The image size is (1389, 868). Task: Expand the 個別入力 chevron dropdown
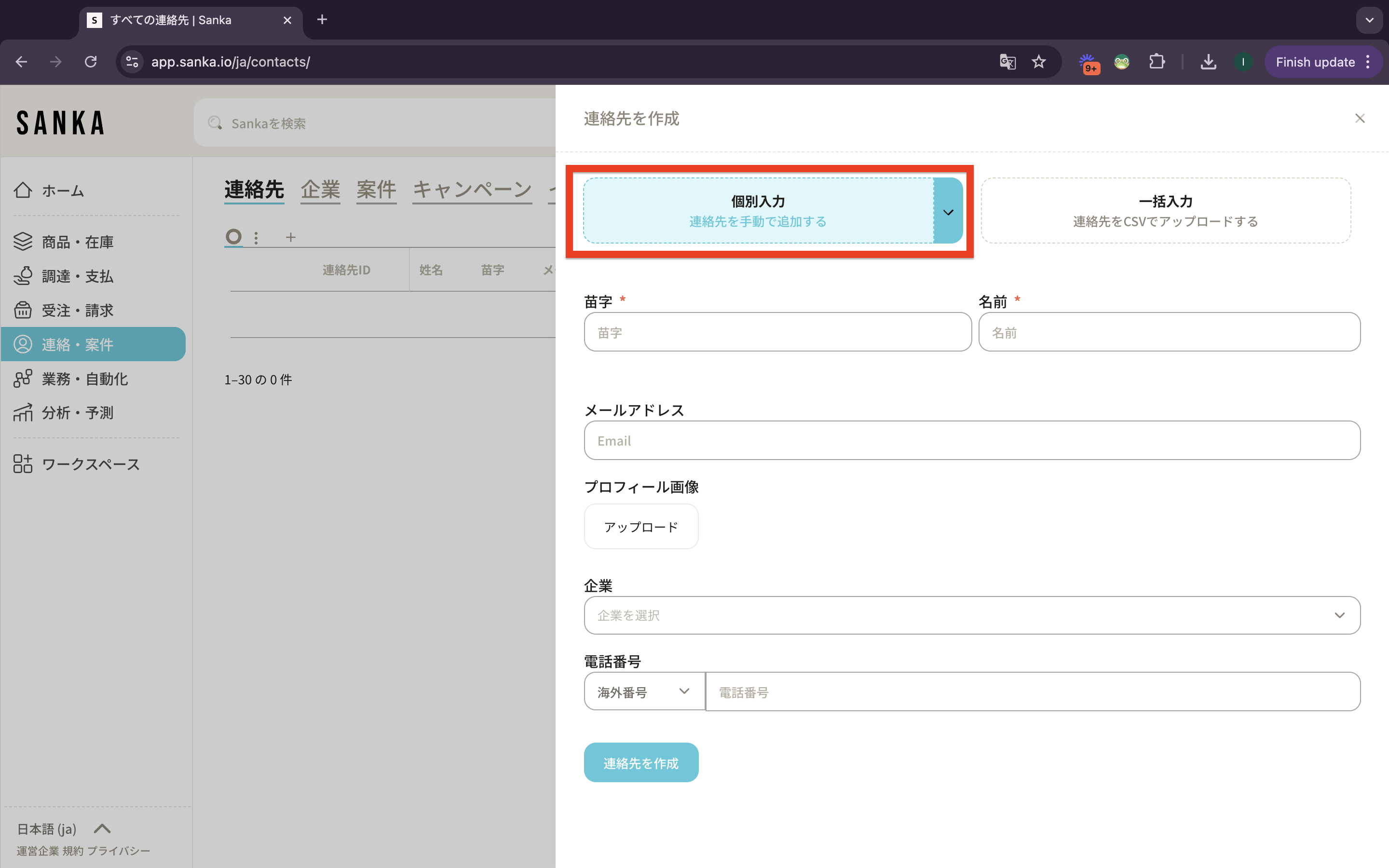(948, 212)
